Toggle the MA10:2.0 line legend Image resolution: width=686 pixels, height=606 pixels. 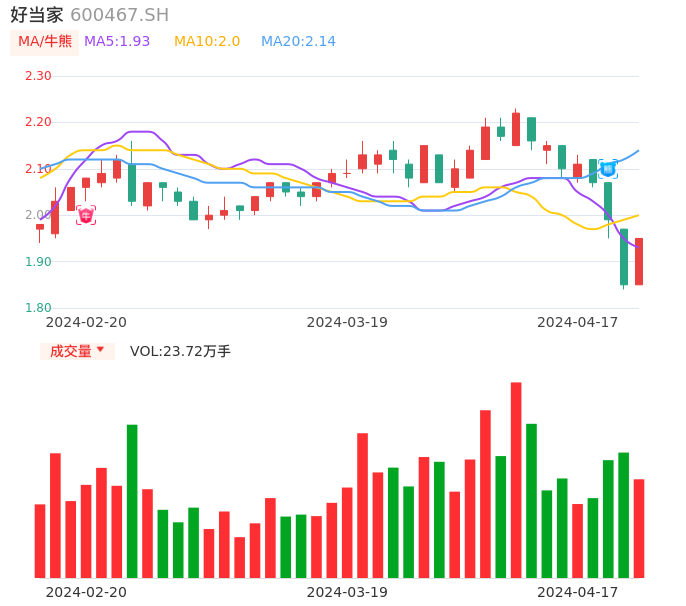coord(207,41)
